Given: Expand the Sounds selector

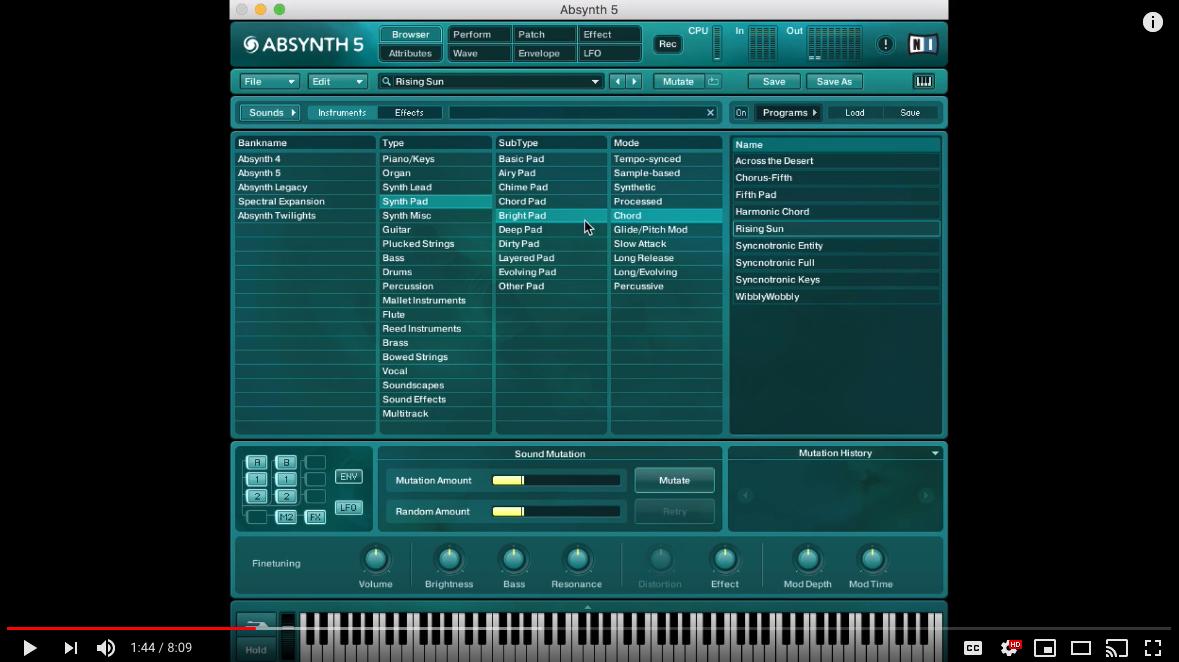Looking at the screenshot, I should (x=269, y=113).
